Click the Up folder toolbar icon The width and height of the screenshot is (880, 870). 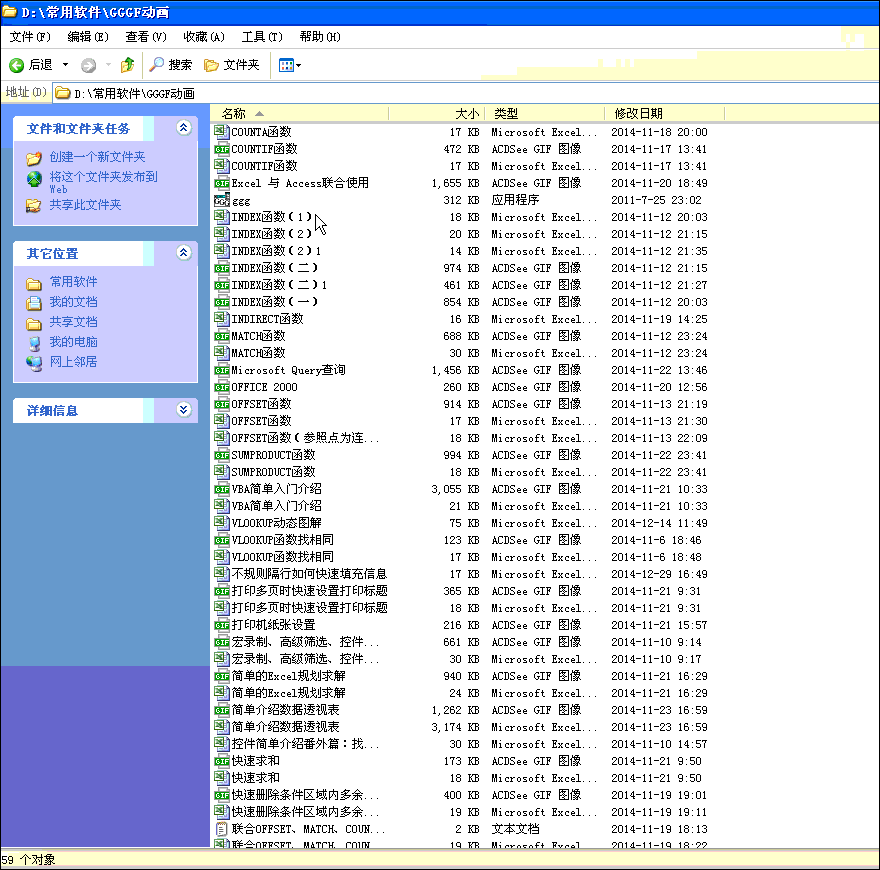(127, 65)
